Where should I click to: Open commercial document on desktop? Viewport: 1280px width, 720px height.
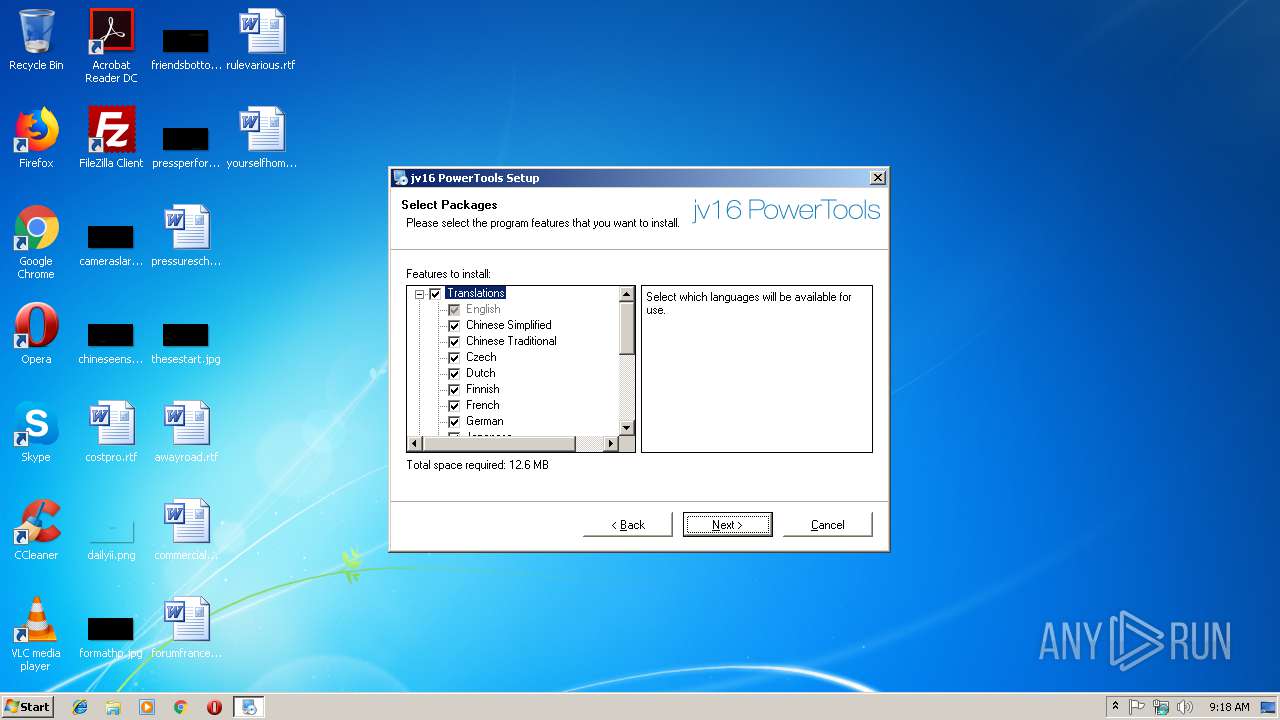point(186,530)
